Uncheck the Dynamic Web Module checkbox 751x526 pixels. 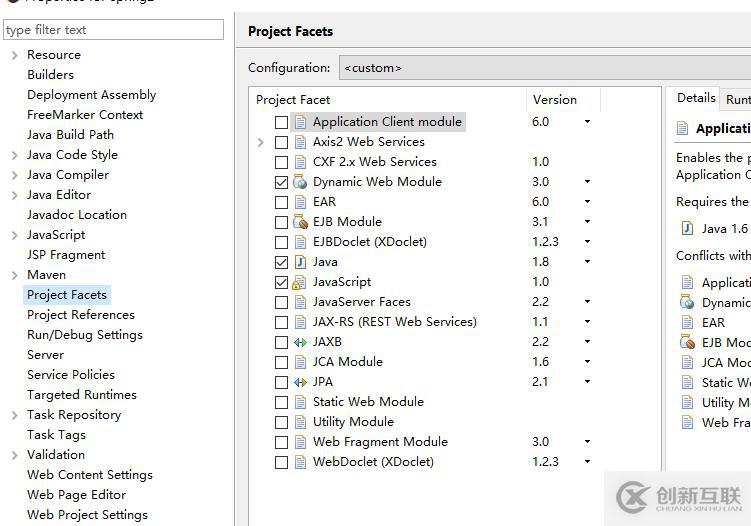tap(281, 182)
